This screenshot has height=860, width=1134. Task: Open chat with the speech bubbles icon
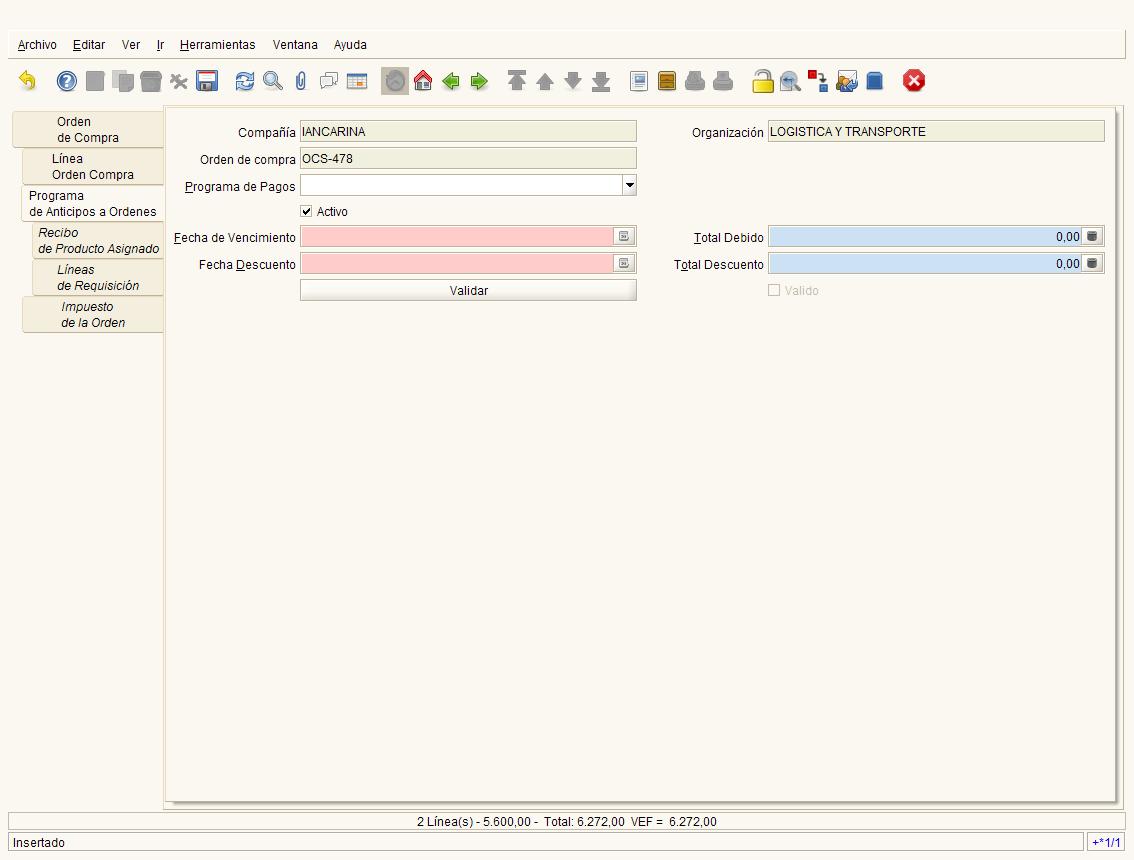[329, 80]
